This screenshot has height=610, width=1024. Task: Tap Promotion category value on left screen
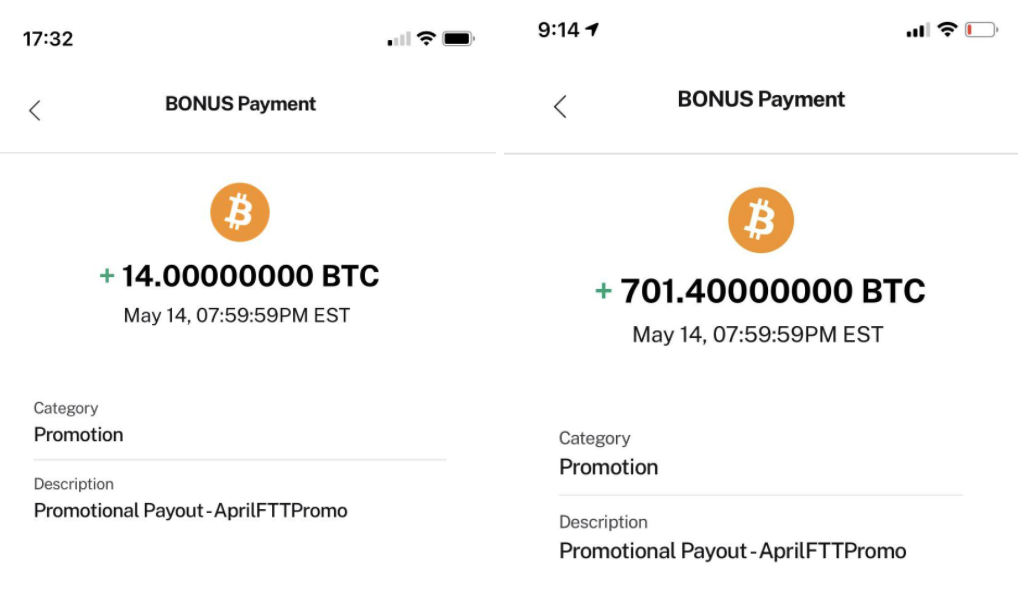tap(78, 434)
